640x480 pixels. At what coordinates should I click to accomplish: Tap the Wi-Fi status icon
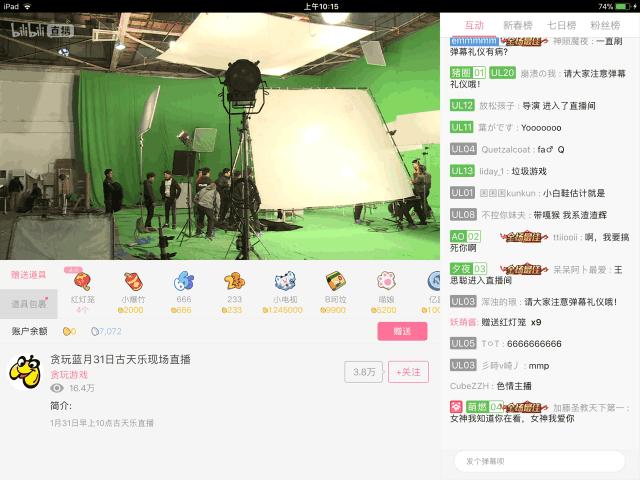[27, 7]
